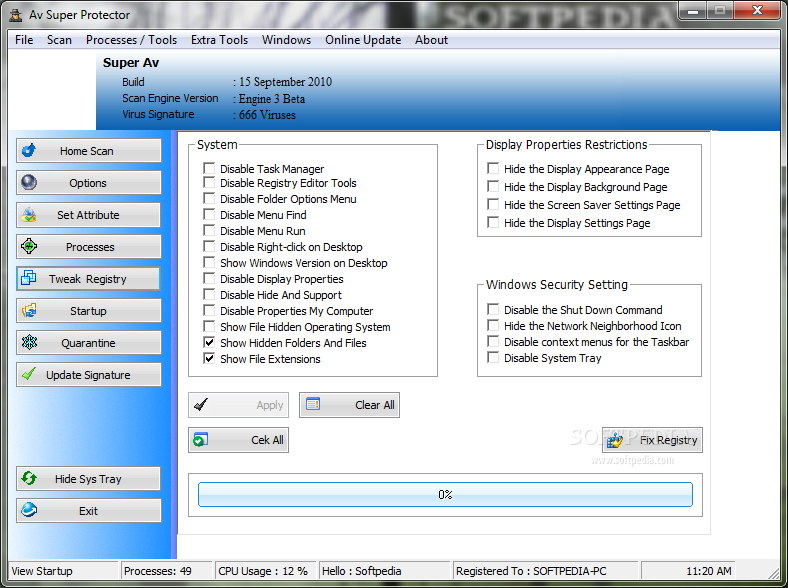
Task: Check Disable System Tray option
Action: (493, 357)
